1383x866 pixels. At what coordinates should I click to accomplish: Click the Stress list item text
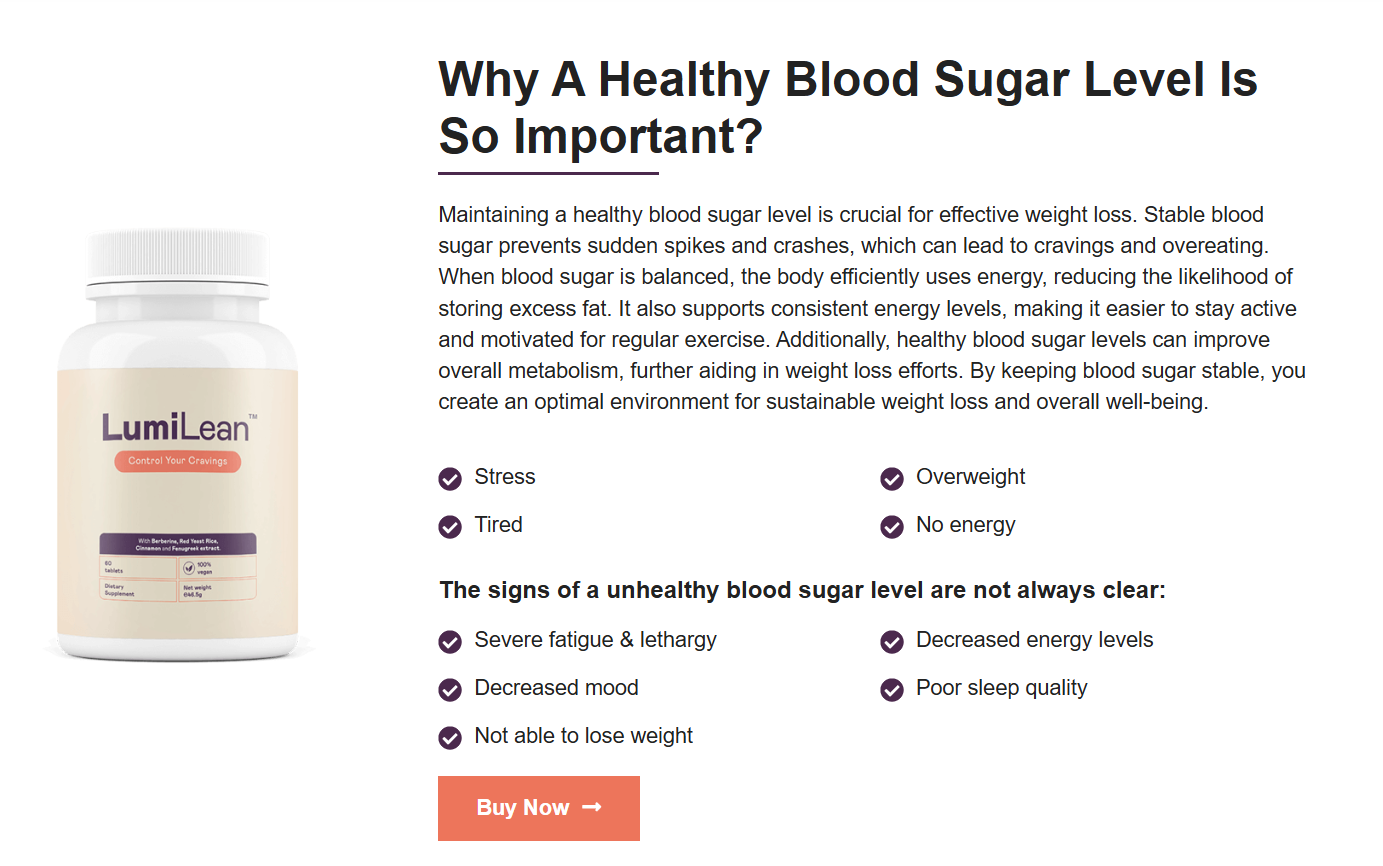[505, 477]
